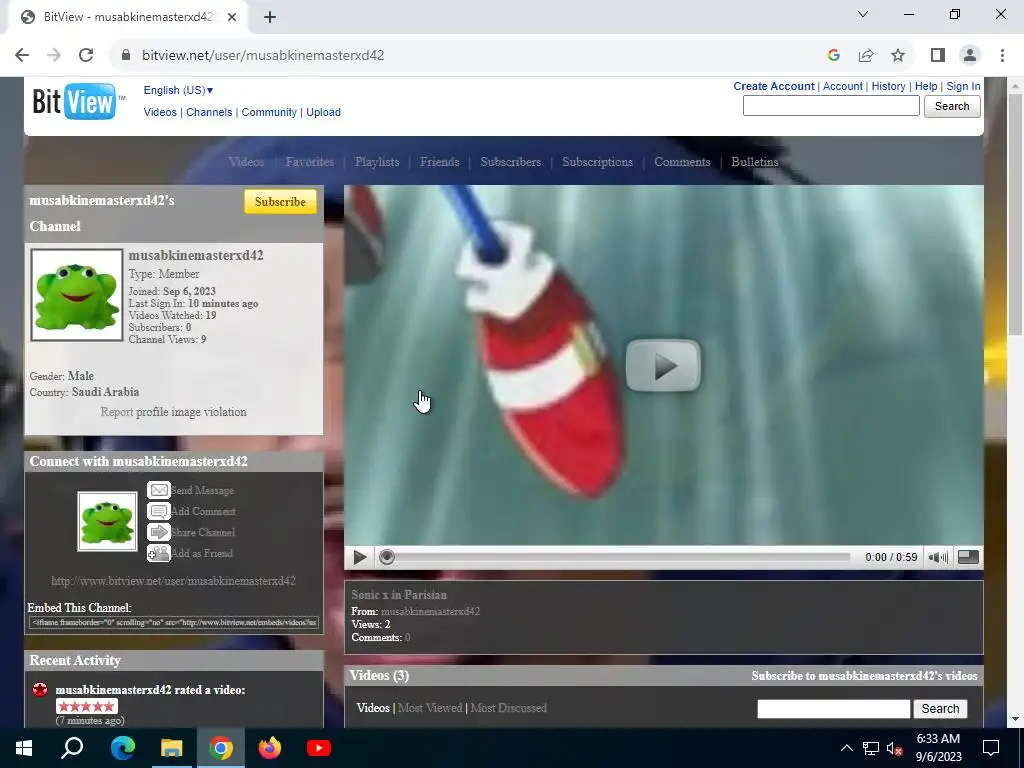Click the yellow Subscribe button

280,202
